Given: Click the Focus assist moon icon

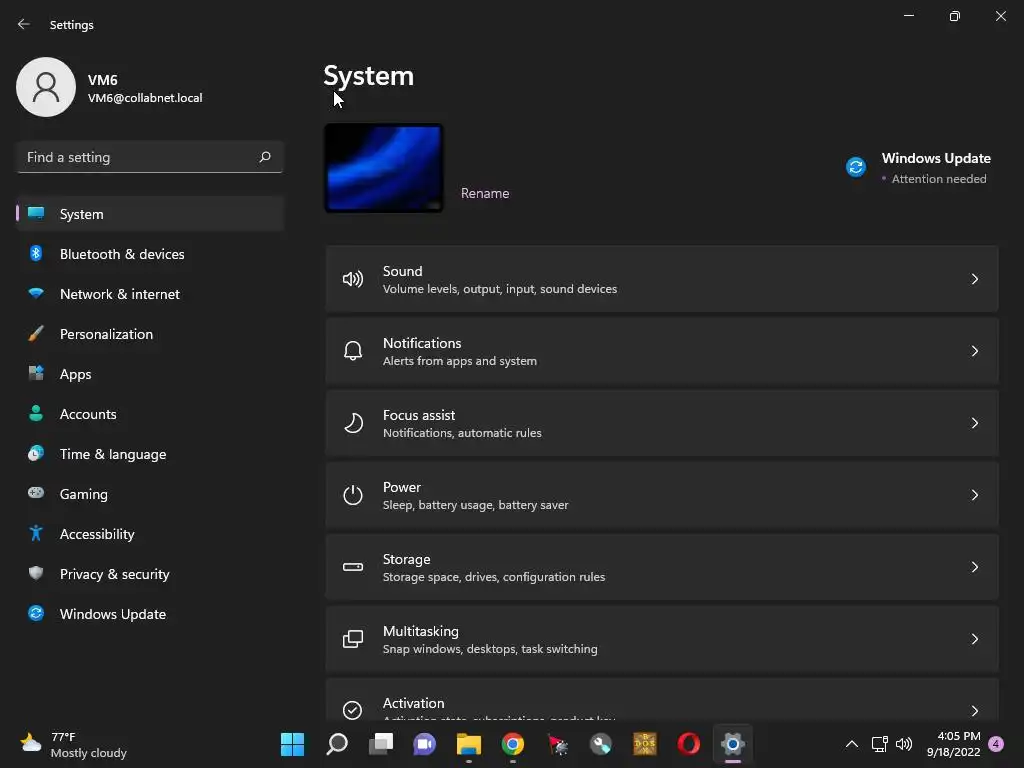Looking at the screenshot, I should click(353, 423).
